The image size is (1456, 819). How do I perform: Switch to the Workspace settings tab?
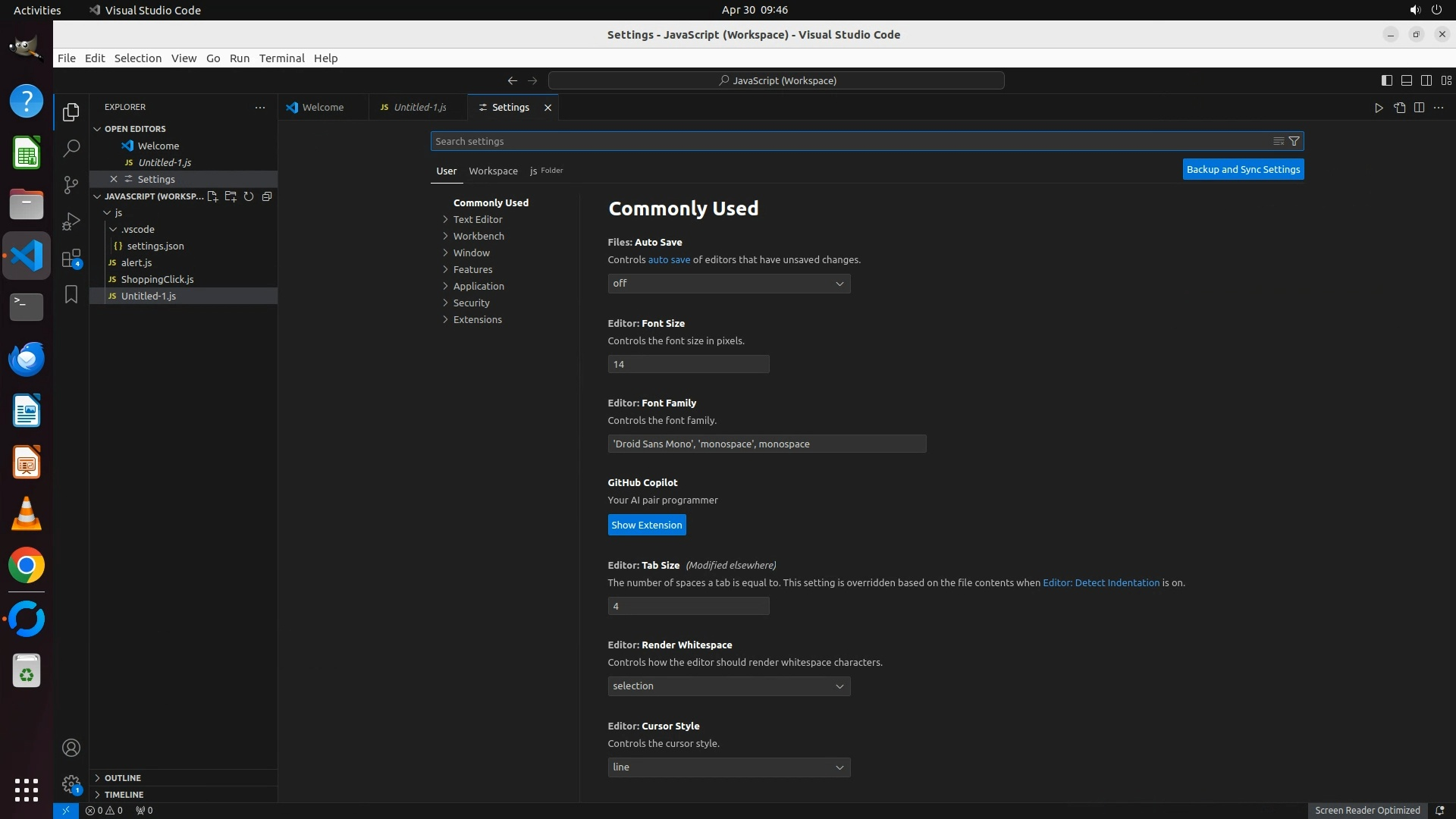click(x=493, y=171)
